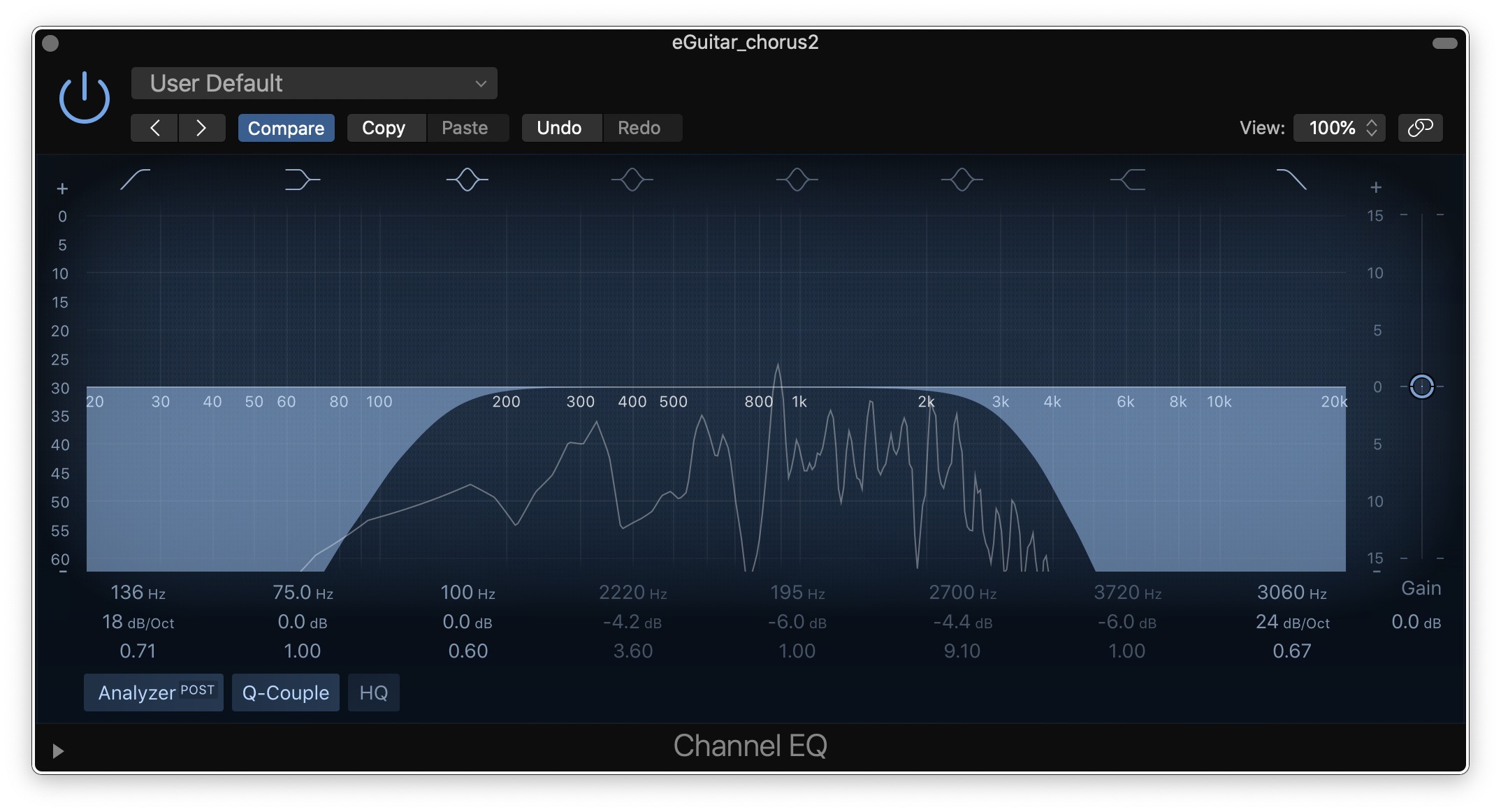The image size is (1501, 812).
Task: Click the Copy button
Action: click(384, 128)
